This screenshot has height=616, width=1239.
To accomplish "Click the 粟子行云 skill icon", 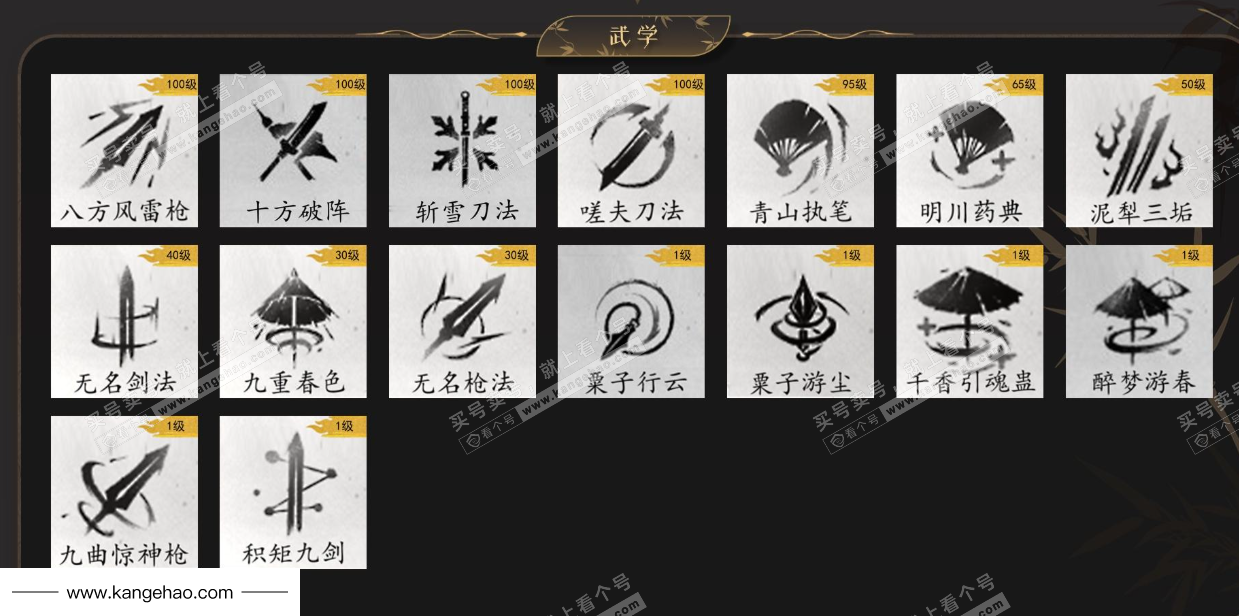I will (632, 322).
